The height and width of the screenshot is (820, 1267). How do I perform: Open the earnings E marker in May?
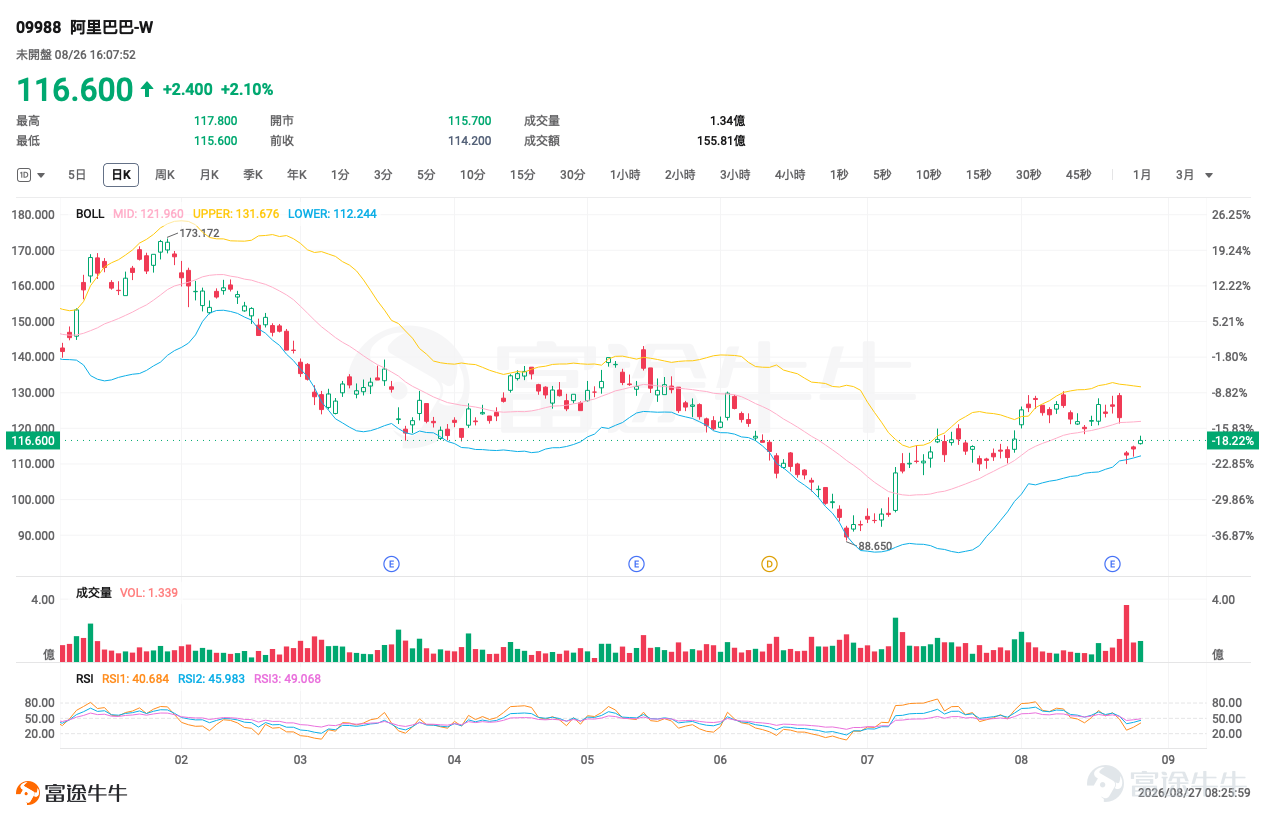click(x=636, y=564)
